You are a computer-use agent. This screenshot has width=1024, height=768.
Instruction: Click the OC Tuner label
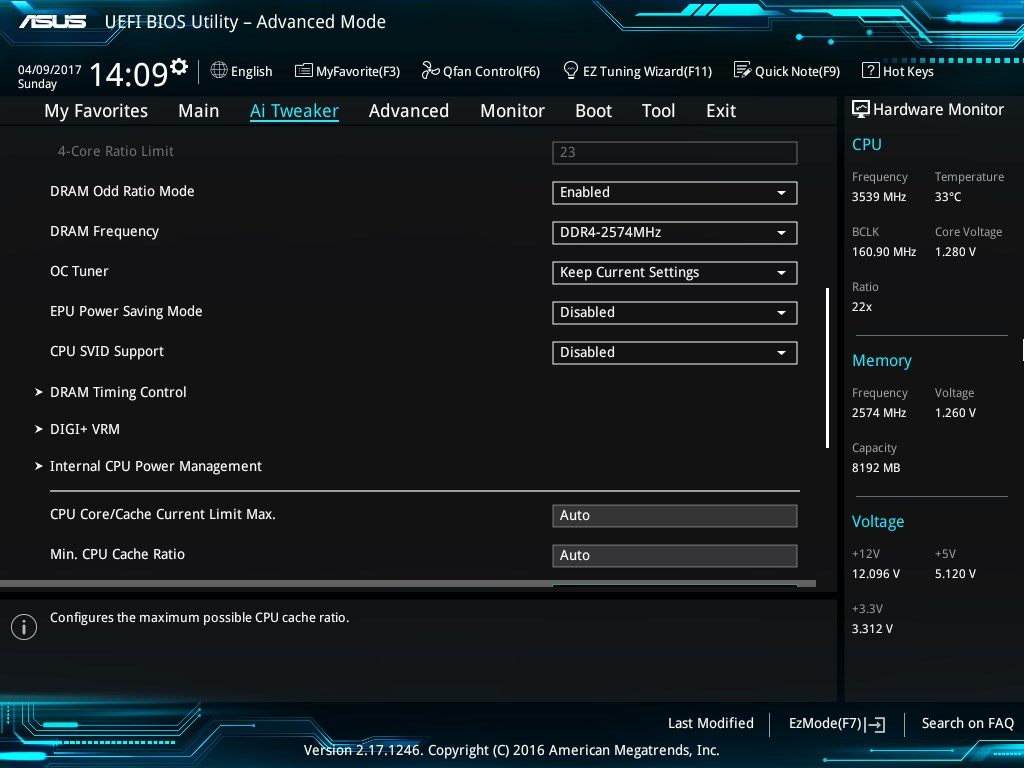[x=79, y=271]
